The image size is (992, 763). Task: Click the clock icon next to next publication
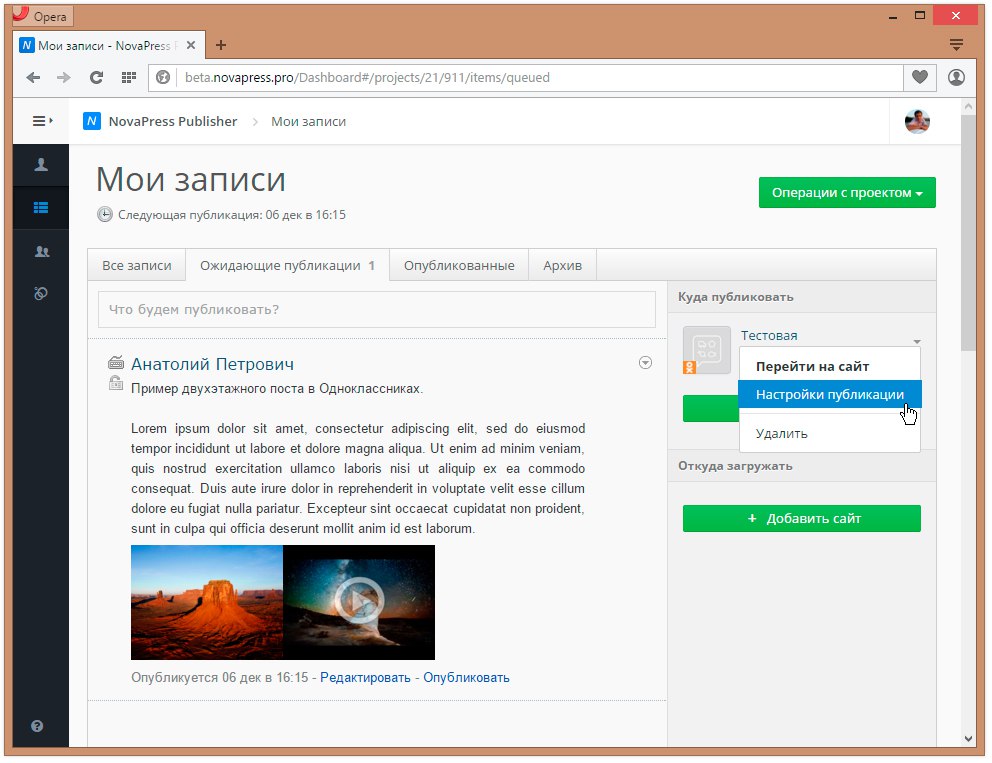point(104,214)
